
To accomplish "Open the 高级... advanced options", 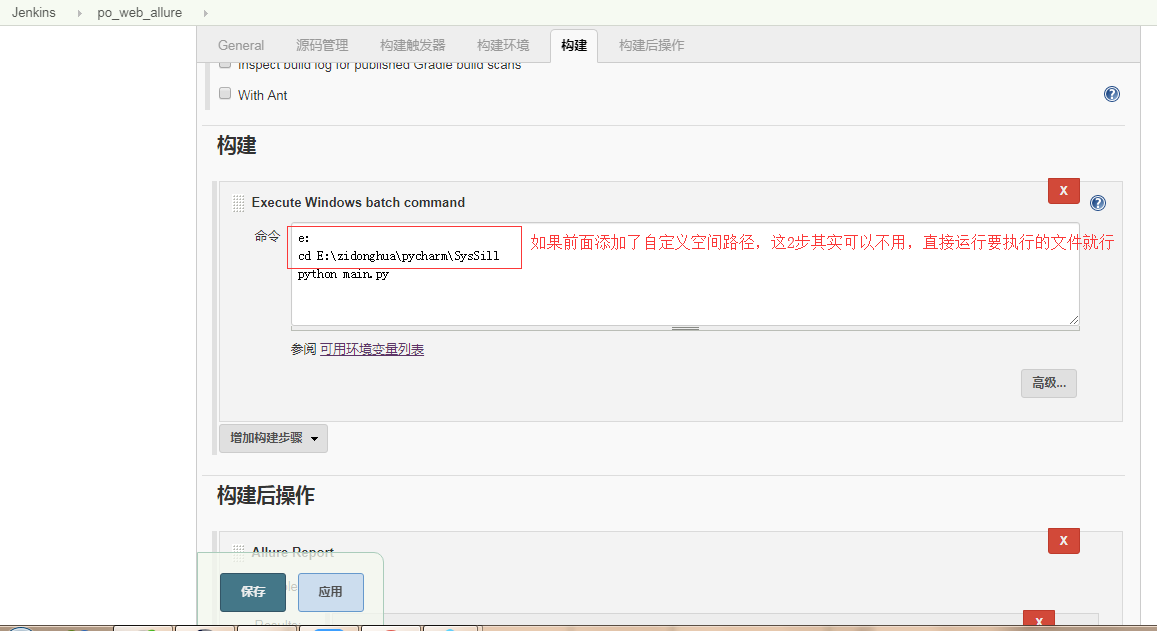I will [x=1049, y=383].
